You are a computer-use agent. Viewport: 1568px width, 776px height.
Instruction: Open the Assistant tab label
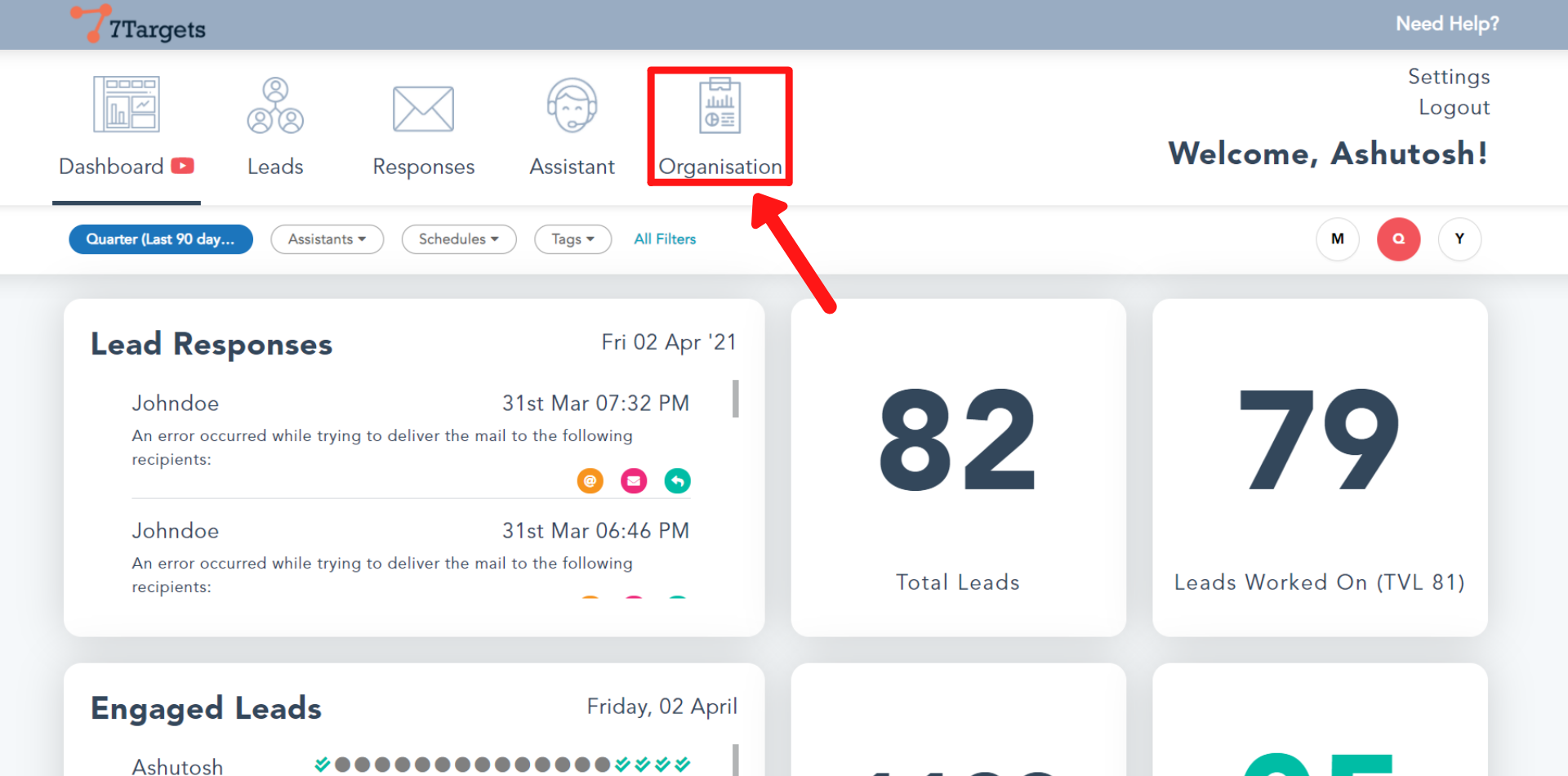tap(572, 167)
